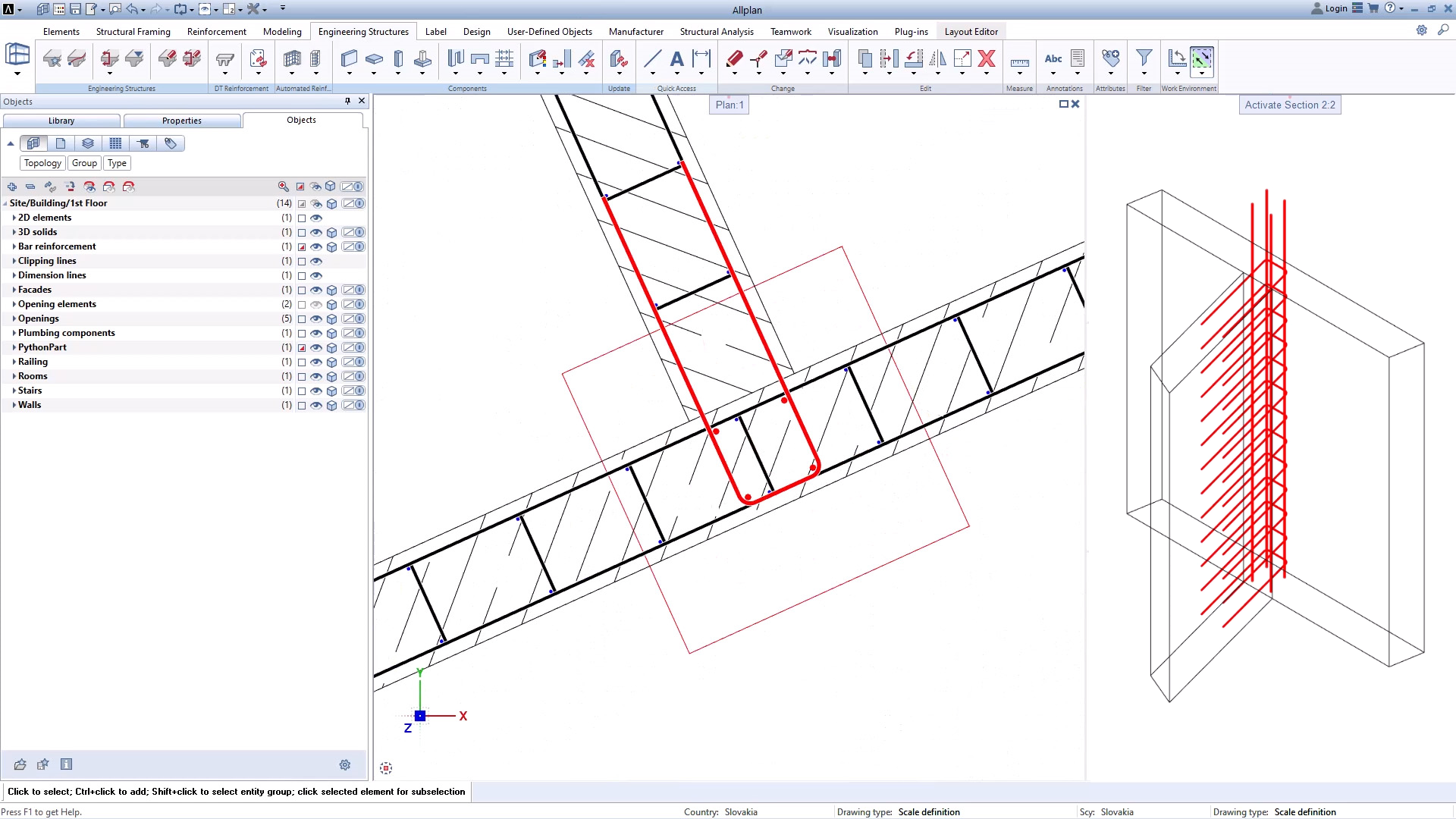1456x819 pixels.
Task: Click the Line tool in Quick Access
Action: [652, 58]
